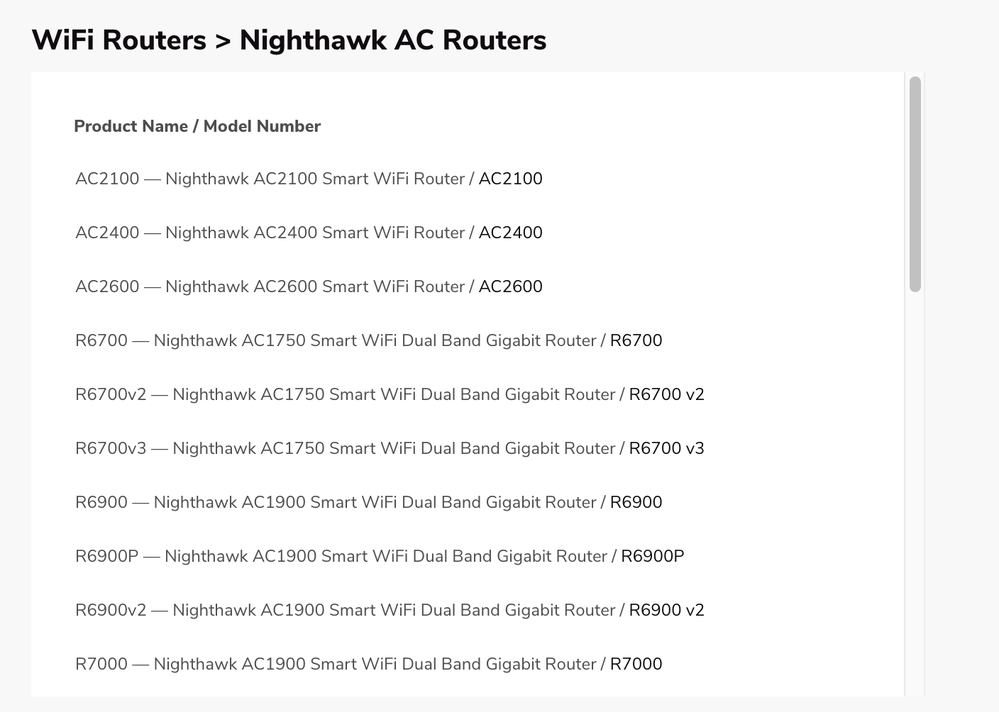Click the 'Product Name / Model Number' column header

(197, 126)
